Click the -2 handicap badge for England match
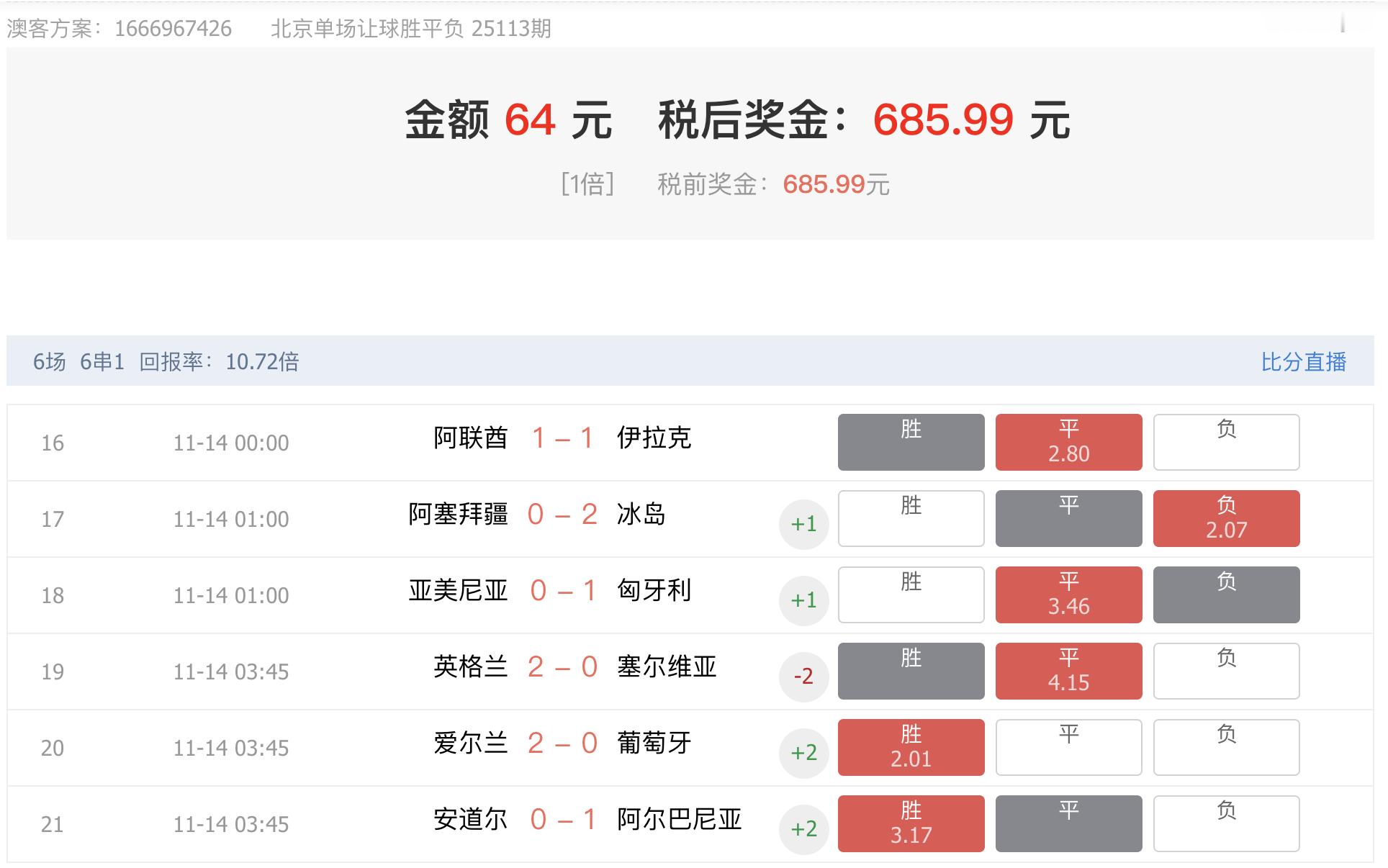The height and width of the screenshot is (868, 1388). [804, 676]
